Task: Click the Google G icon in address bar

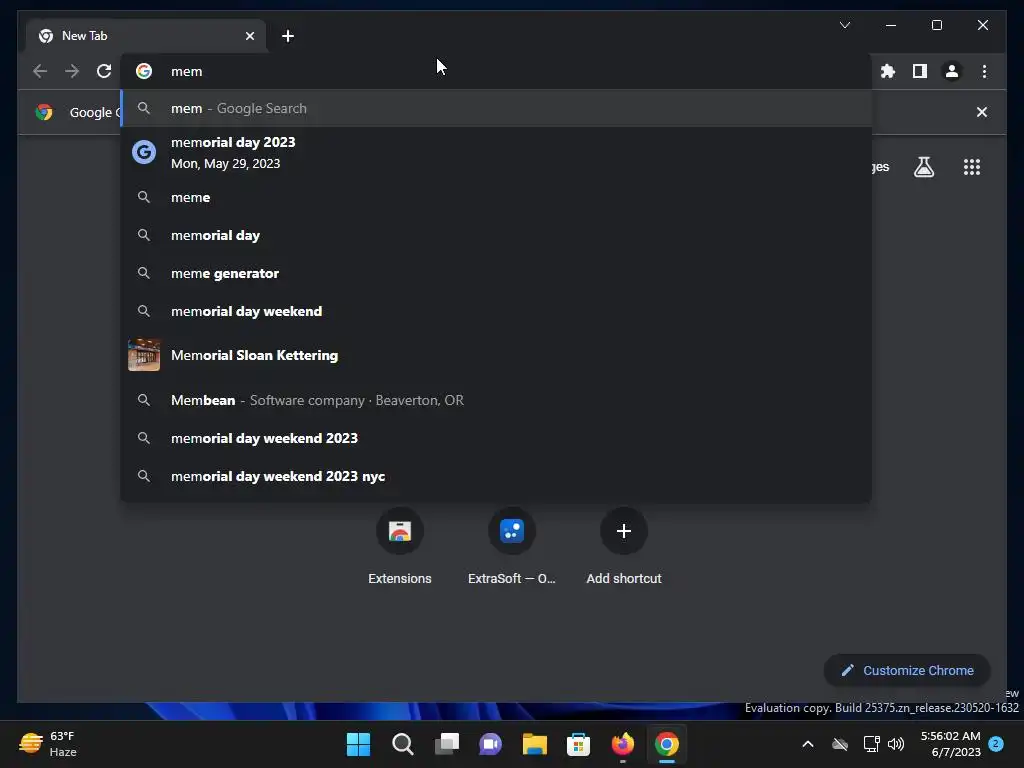Action: point(144,71)
